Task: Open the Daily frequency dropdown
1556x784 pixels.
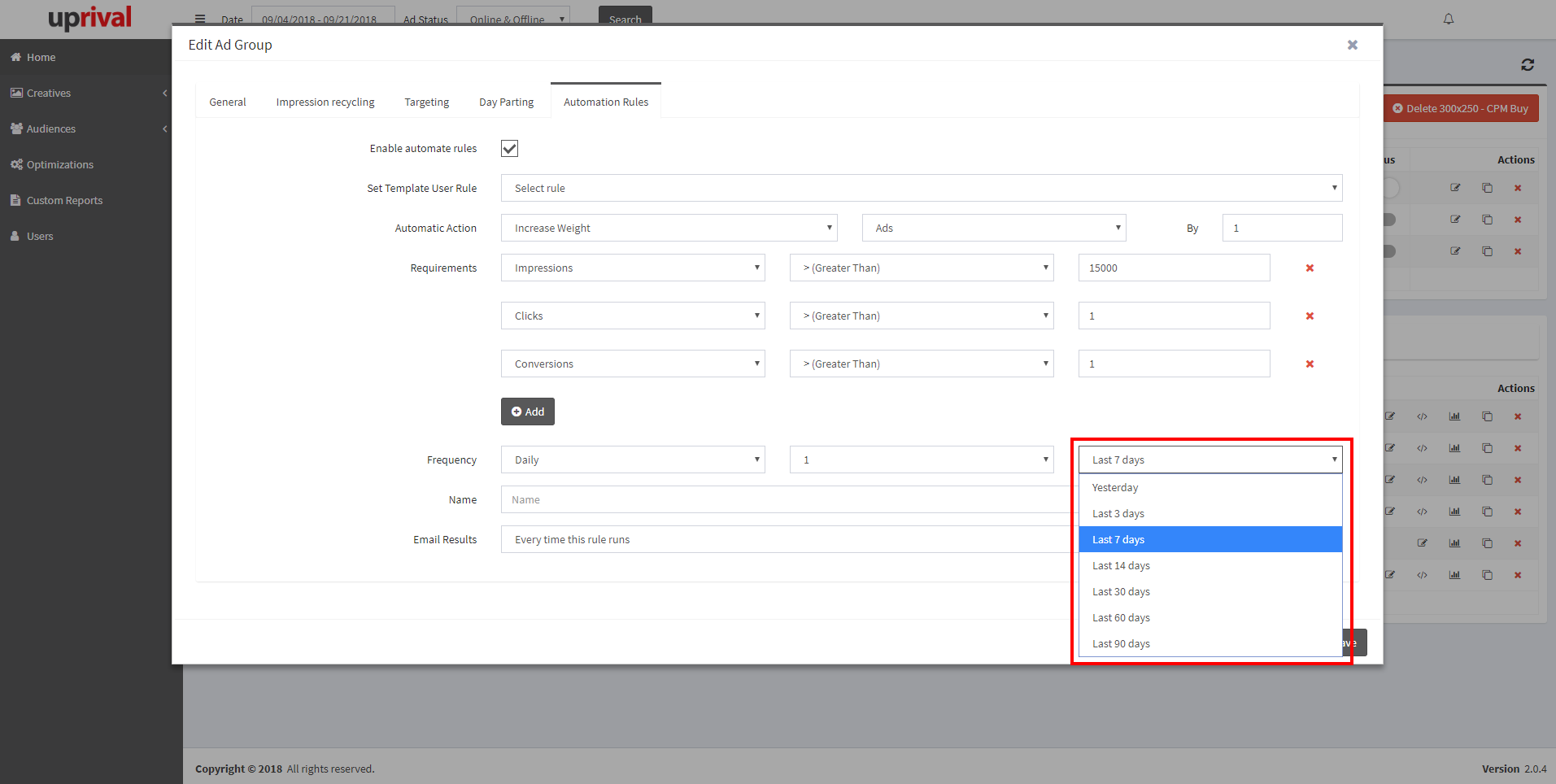Action: 633,460
